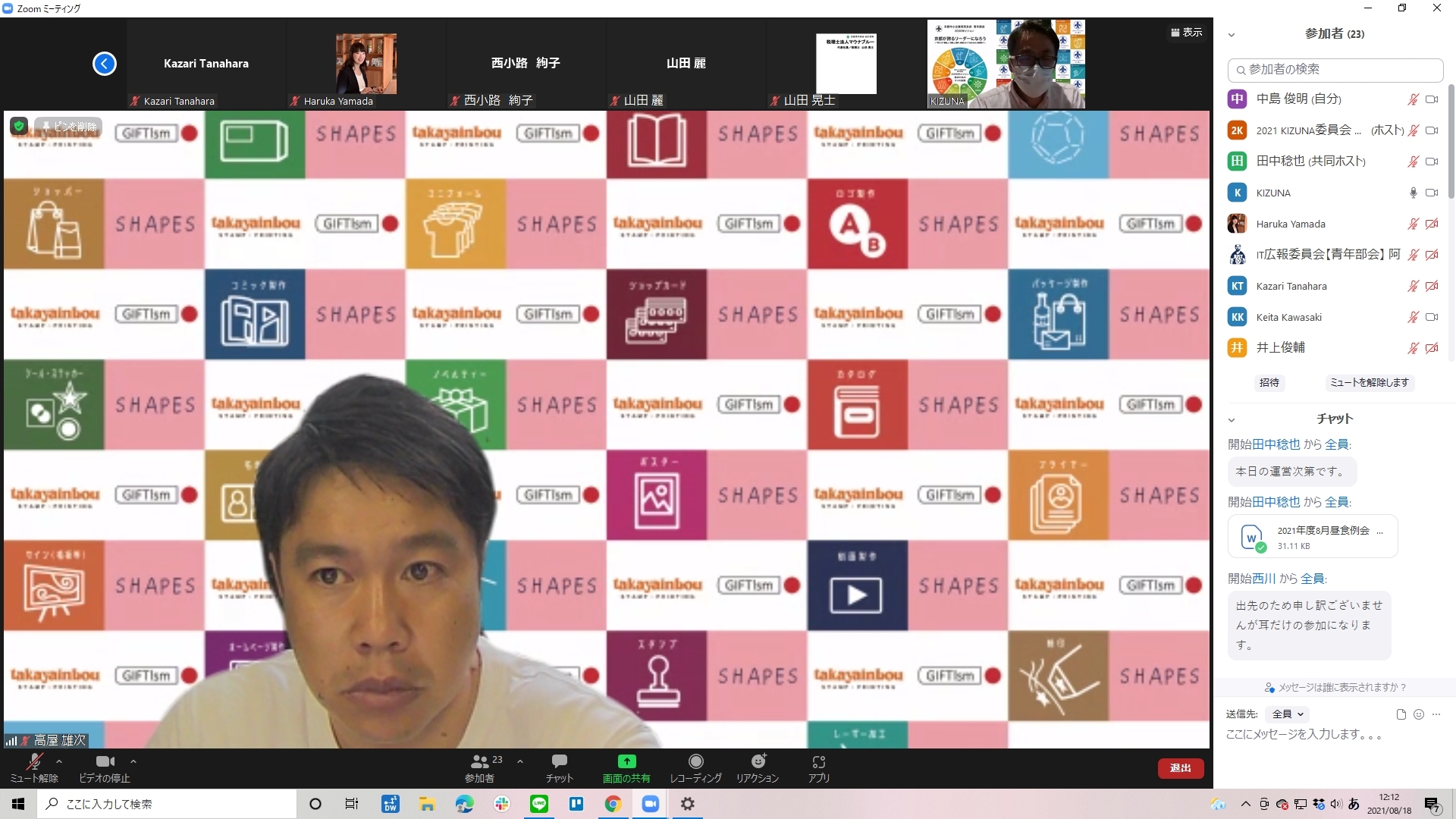The image size is (1456, 819).
Task: Open Settings gear on taskbar
Action: coord(688,804)
